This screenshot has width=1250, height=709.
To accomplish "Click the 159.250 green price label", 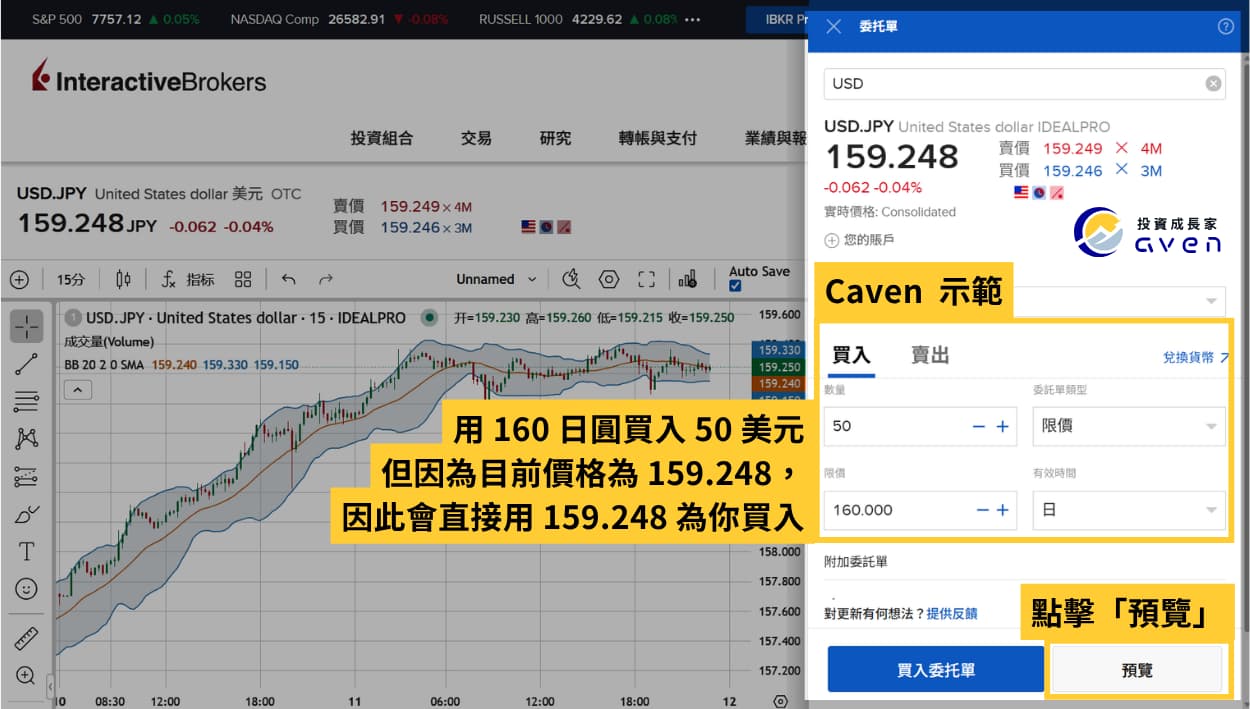I will pyautogui.click(x=778, y=367).
